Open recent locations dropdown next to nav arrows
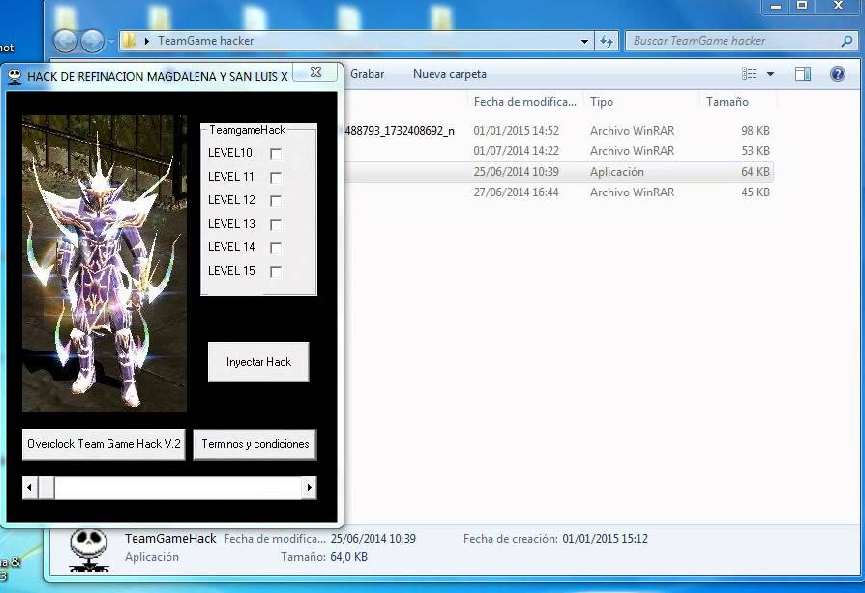The image size is (865, 593). (111, 41)
